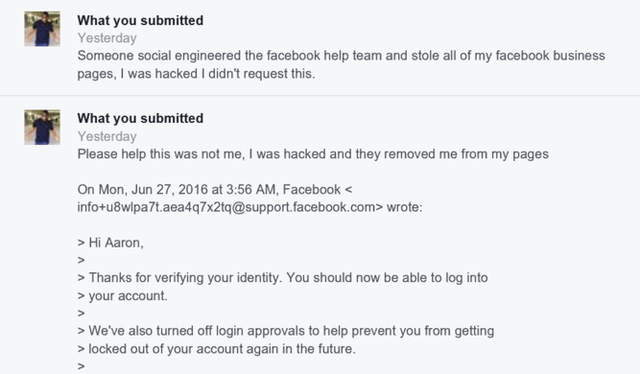The image size is (640, 374).
Task: Click the 'locked out of your account again' line
Action: [x=216, y=349]
